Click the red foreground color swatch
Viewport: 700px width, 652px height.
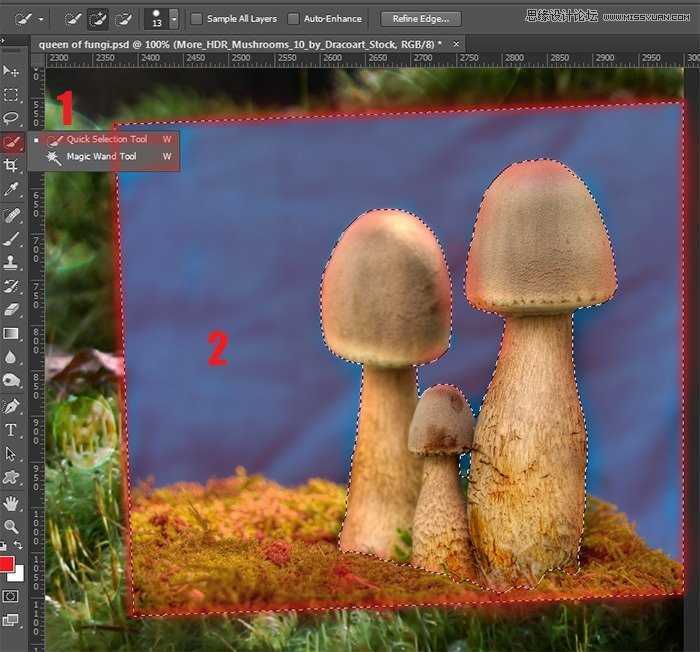coord(8,565)
